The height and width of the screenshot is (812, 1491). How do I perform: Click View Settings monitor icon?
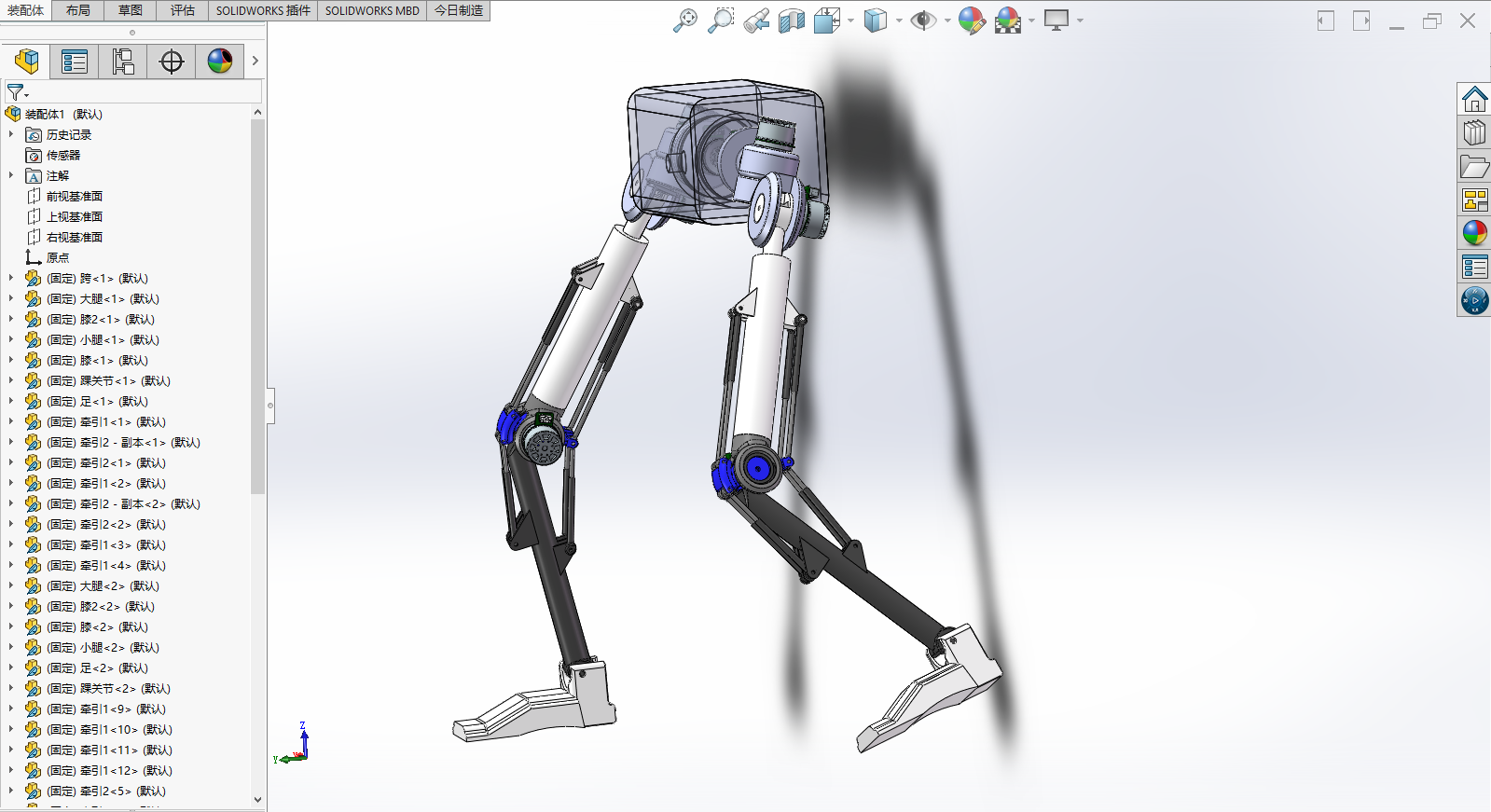pos(1056,21)
